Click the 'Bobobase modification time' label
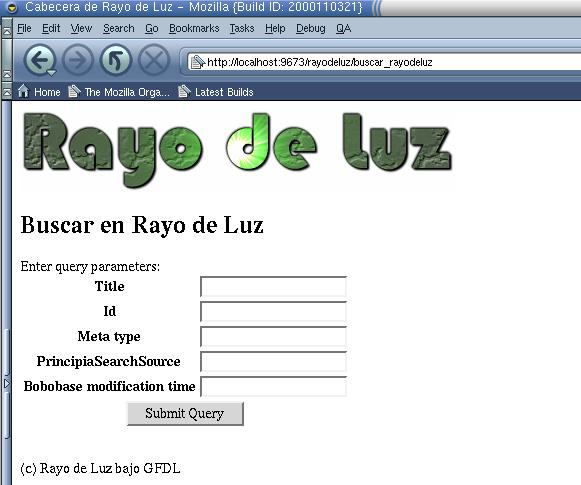Image resolution: width=581 pixels, height=485 pixels. point(109,386)
